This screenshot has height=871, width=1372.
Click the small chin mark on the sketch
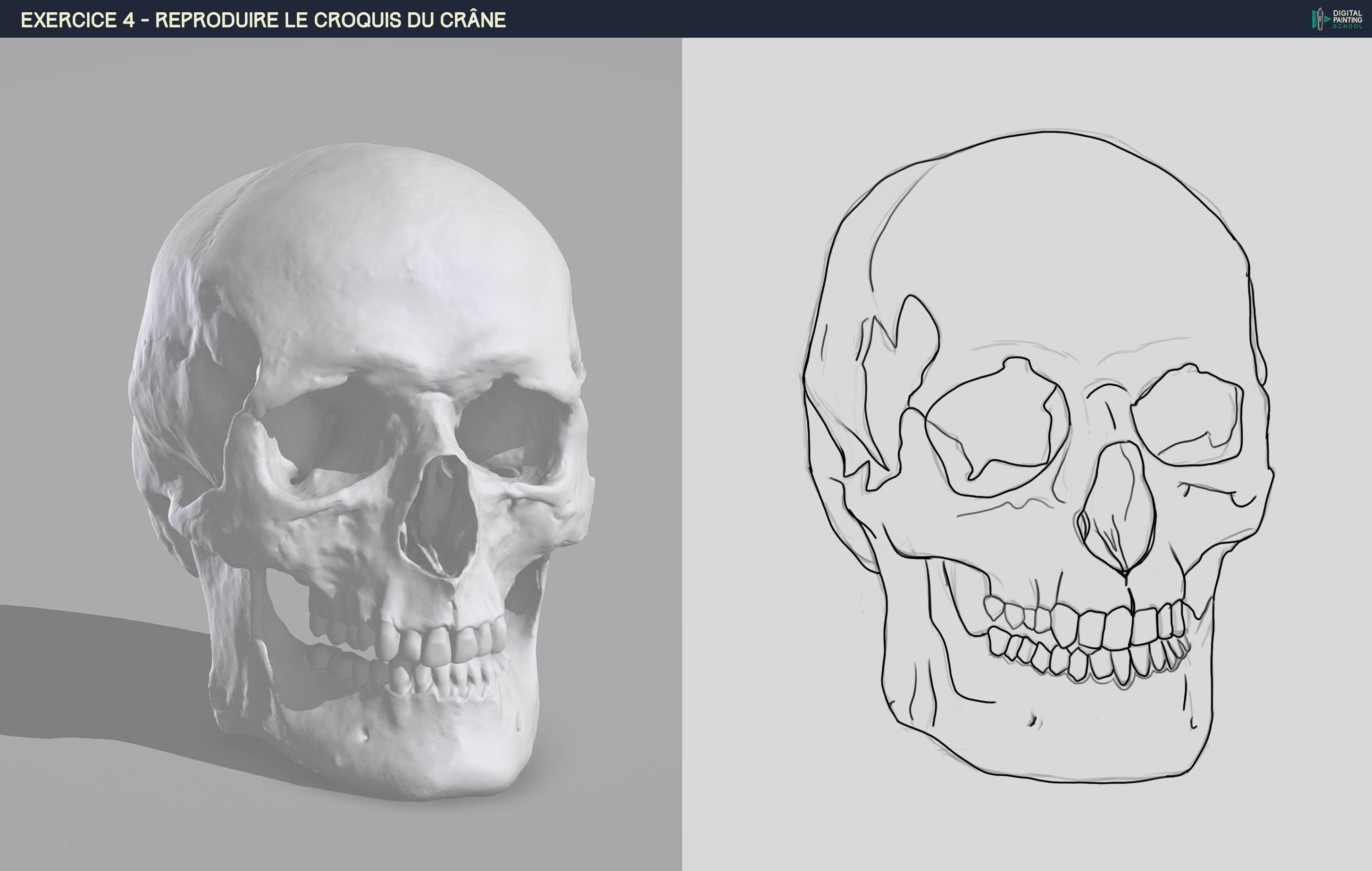pos(1033,721)
